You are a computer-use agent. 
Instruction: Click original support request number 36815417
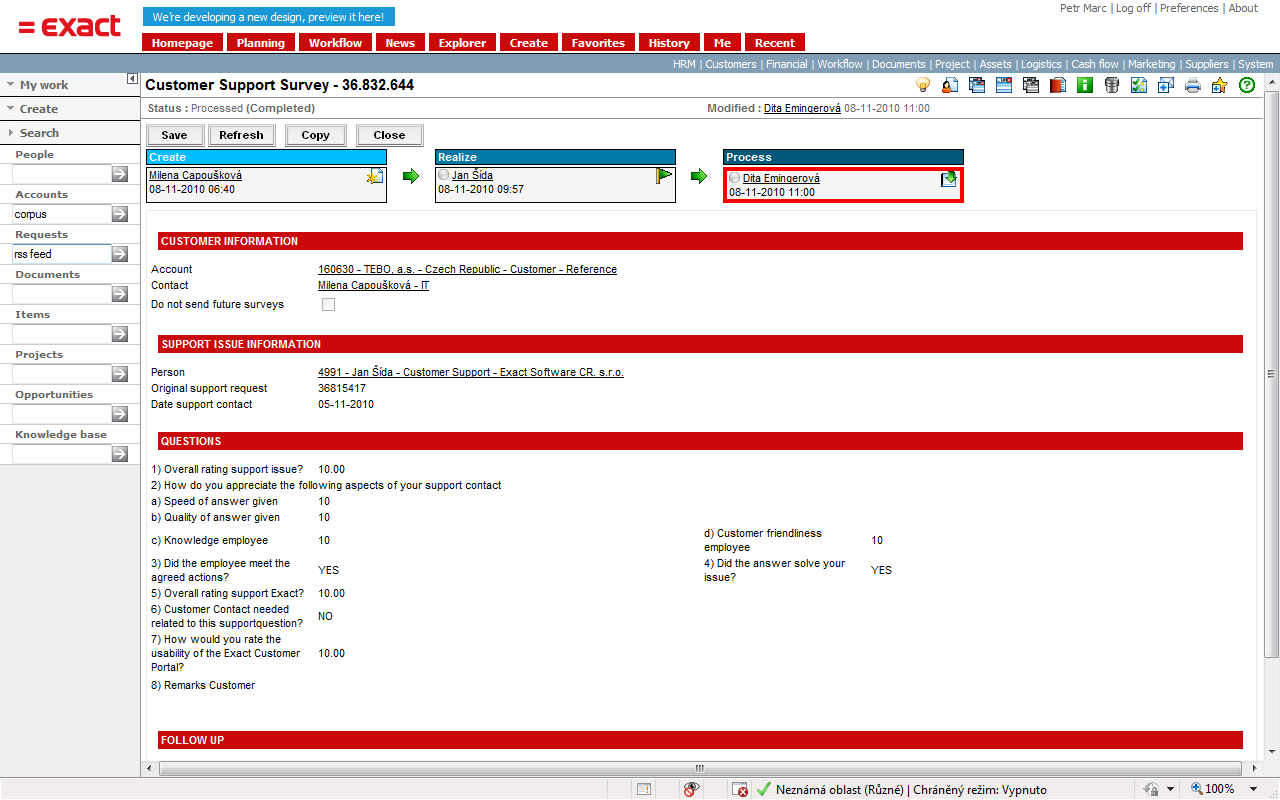[342, 389]
